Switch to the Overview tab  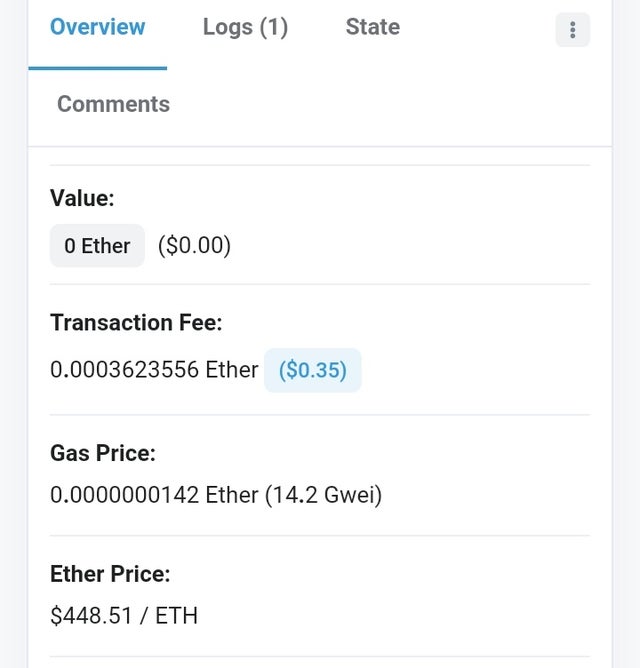click(x=98, y=27)
